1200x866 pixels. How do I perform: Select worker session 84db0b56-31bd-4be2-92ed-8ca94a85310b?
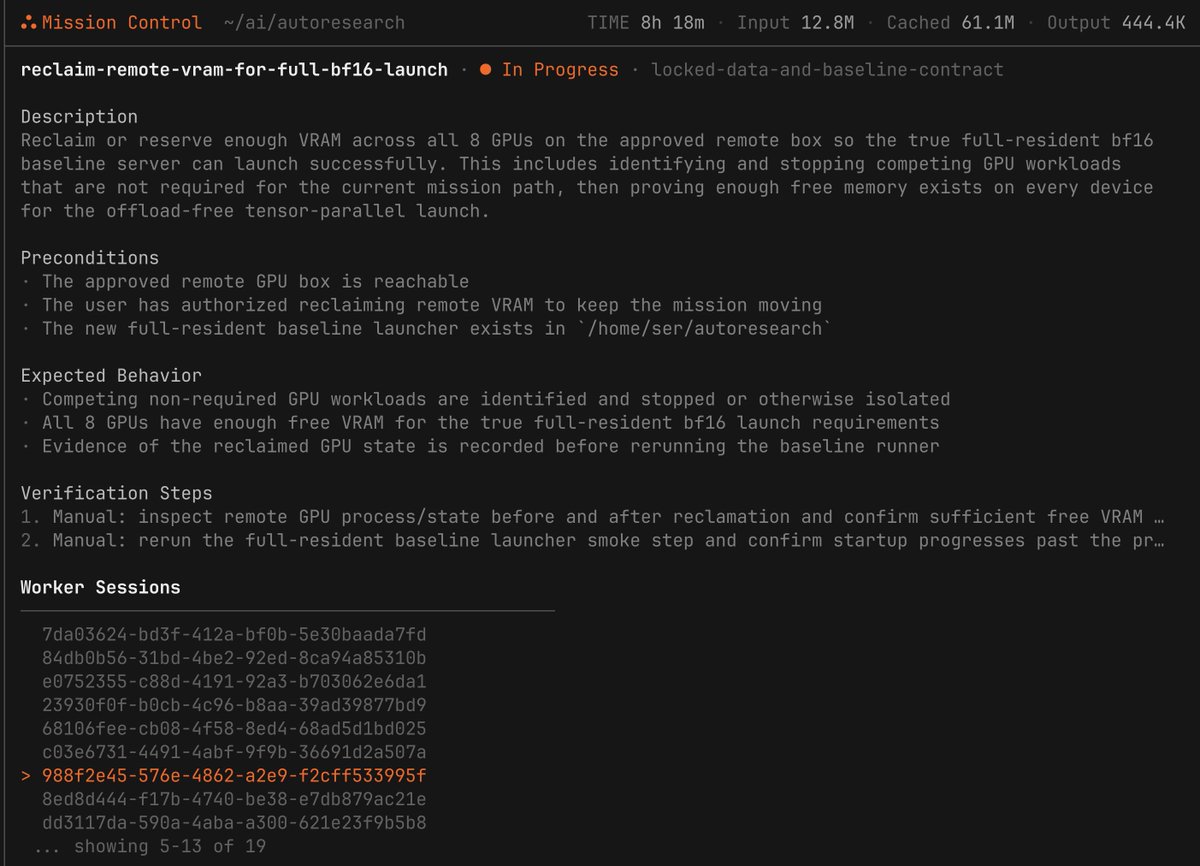coord(234,658)
